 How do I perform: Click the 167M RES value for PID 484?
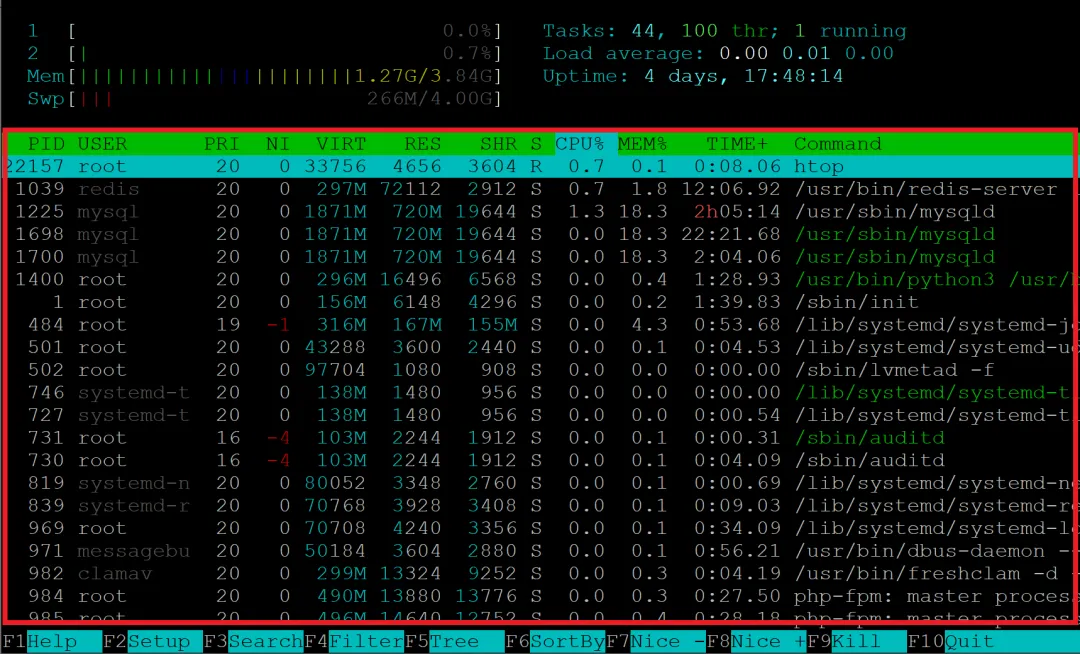pos(417,325)
